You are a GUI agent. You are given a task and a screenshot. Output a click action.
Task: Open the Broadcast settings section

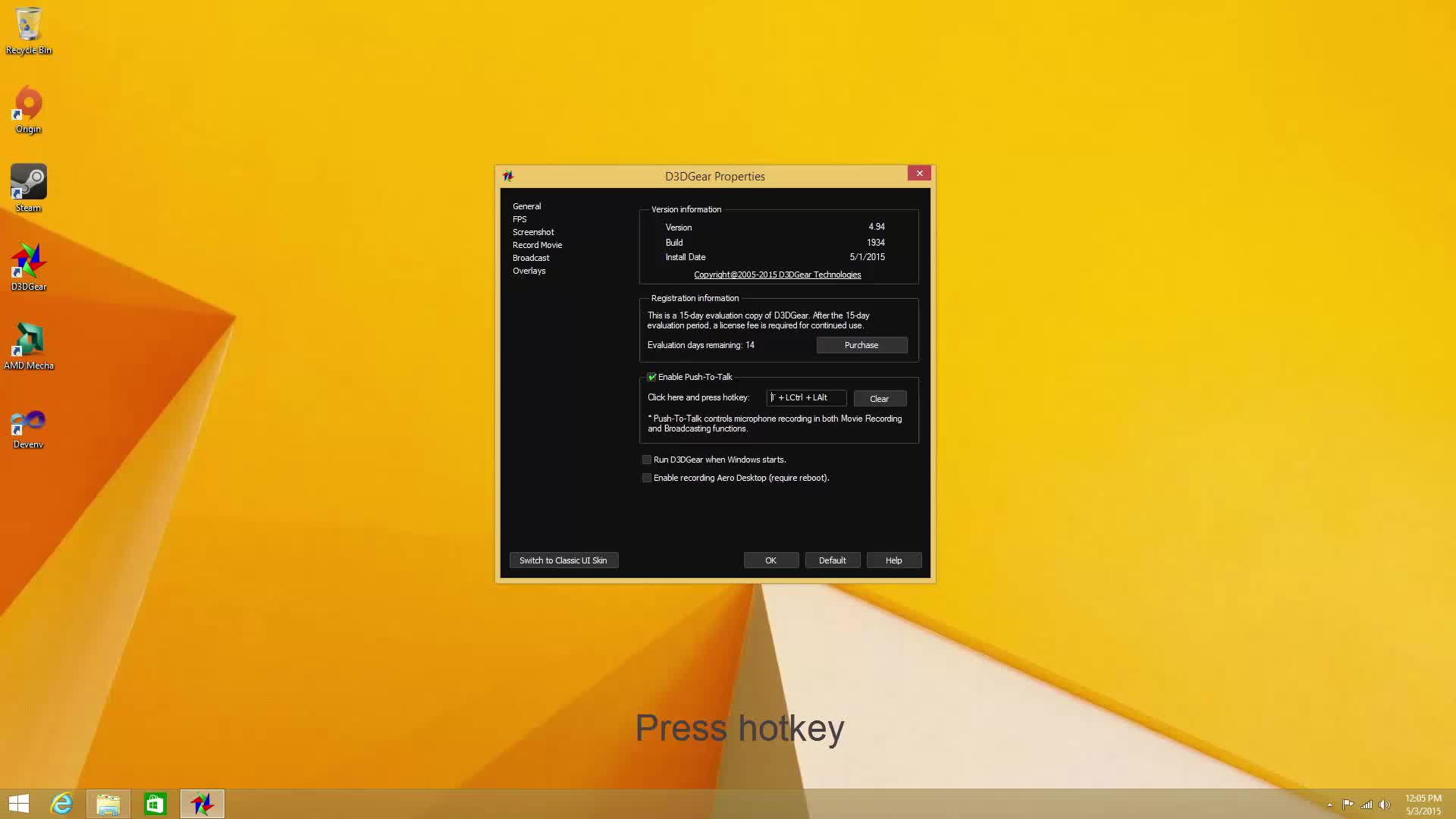click(x=531, y=258)
